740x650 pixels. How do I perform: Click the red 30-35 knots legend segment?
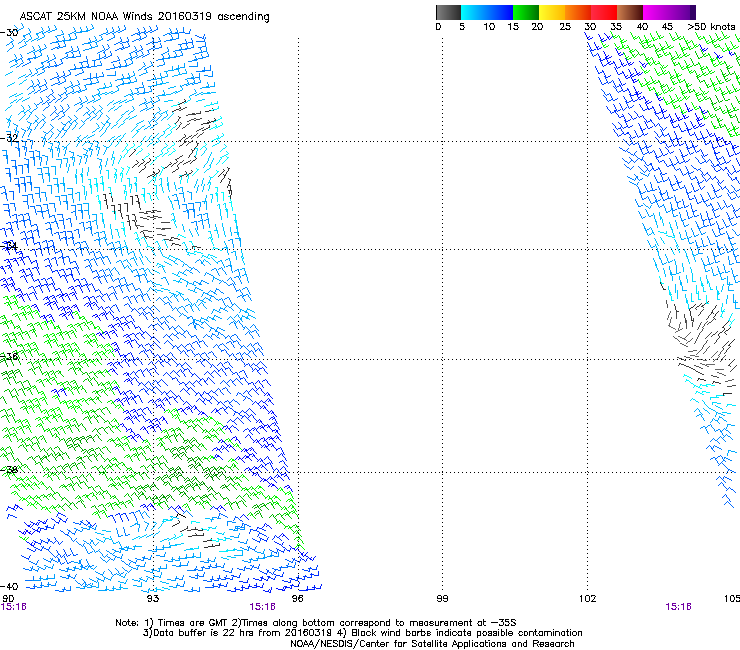(604, 12)
